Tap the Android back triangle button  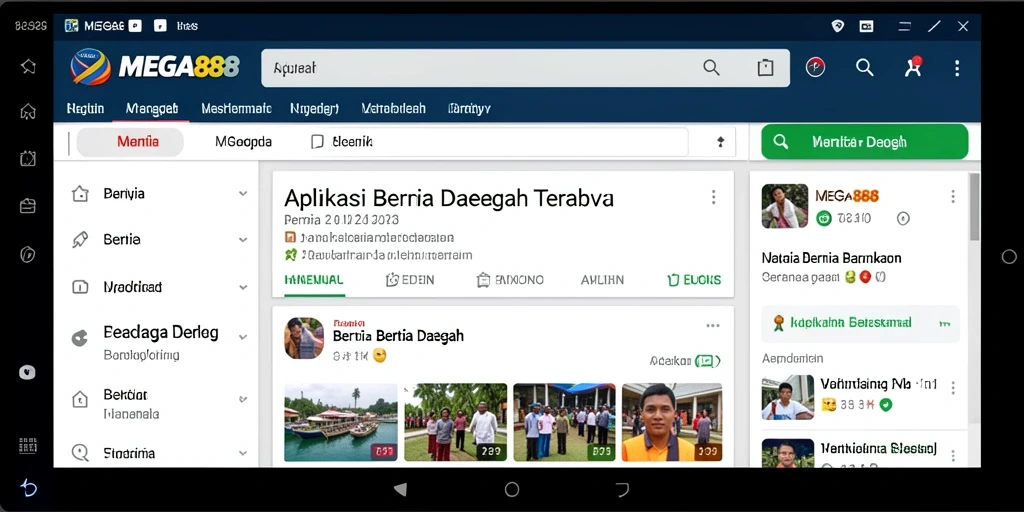tap(400, 489)
